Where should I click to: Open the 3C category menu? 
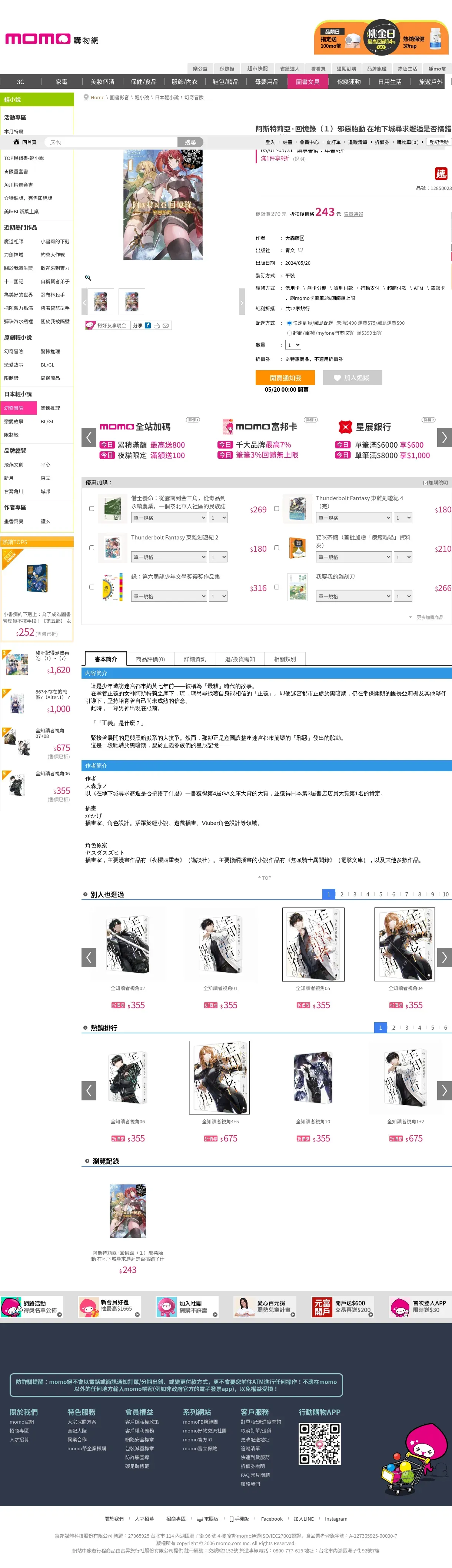coord(20,81)
